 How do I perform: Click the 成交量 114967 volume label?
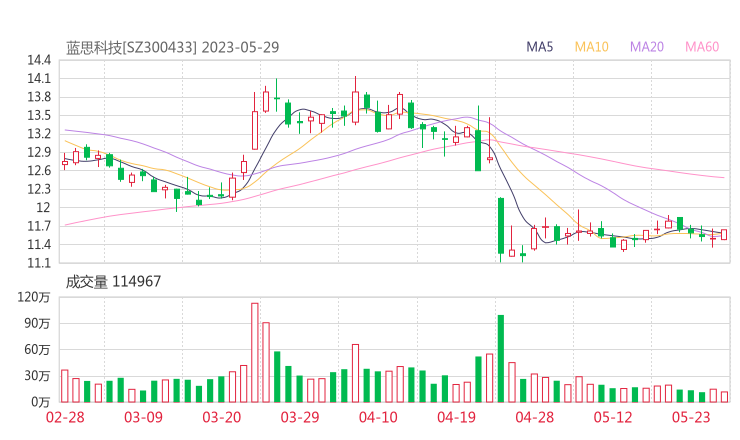[113, 282]
